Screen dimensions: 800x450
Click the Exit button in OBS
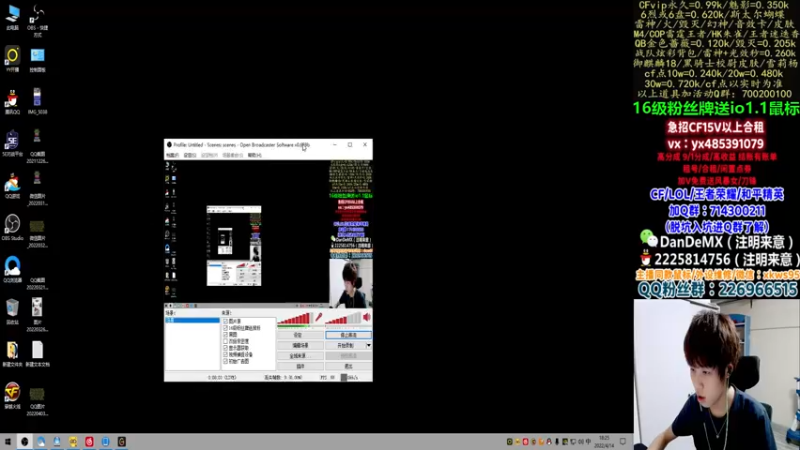click(348, 366)
